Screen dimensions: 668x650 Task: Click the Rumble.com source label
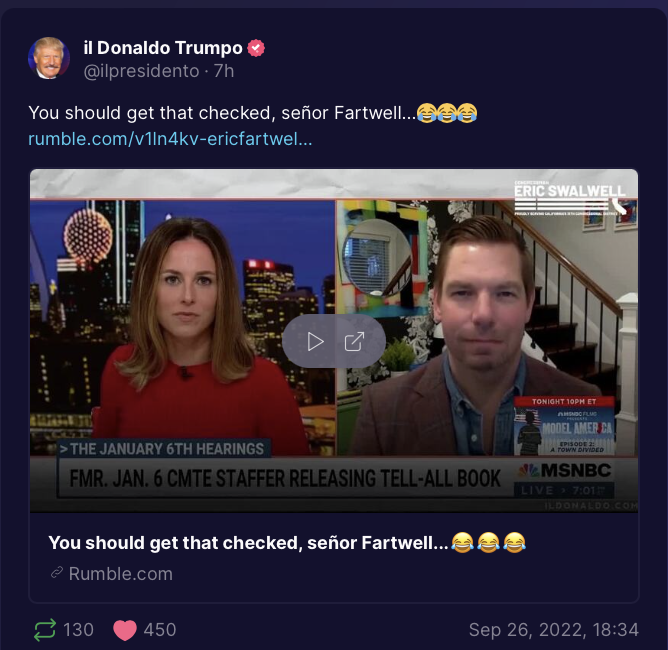121,574
